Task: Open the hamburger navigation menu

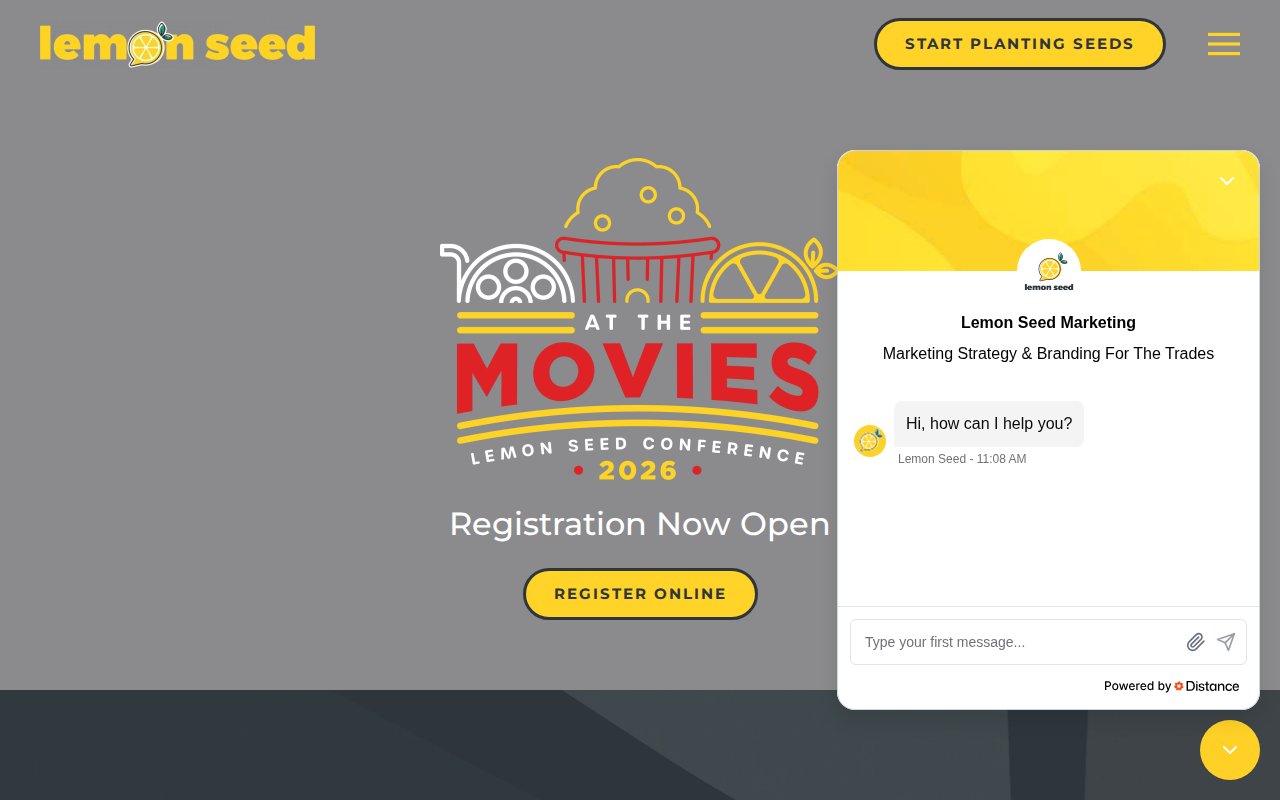Action: 1223,44
